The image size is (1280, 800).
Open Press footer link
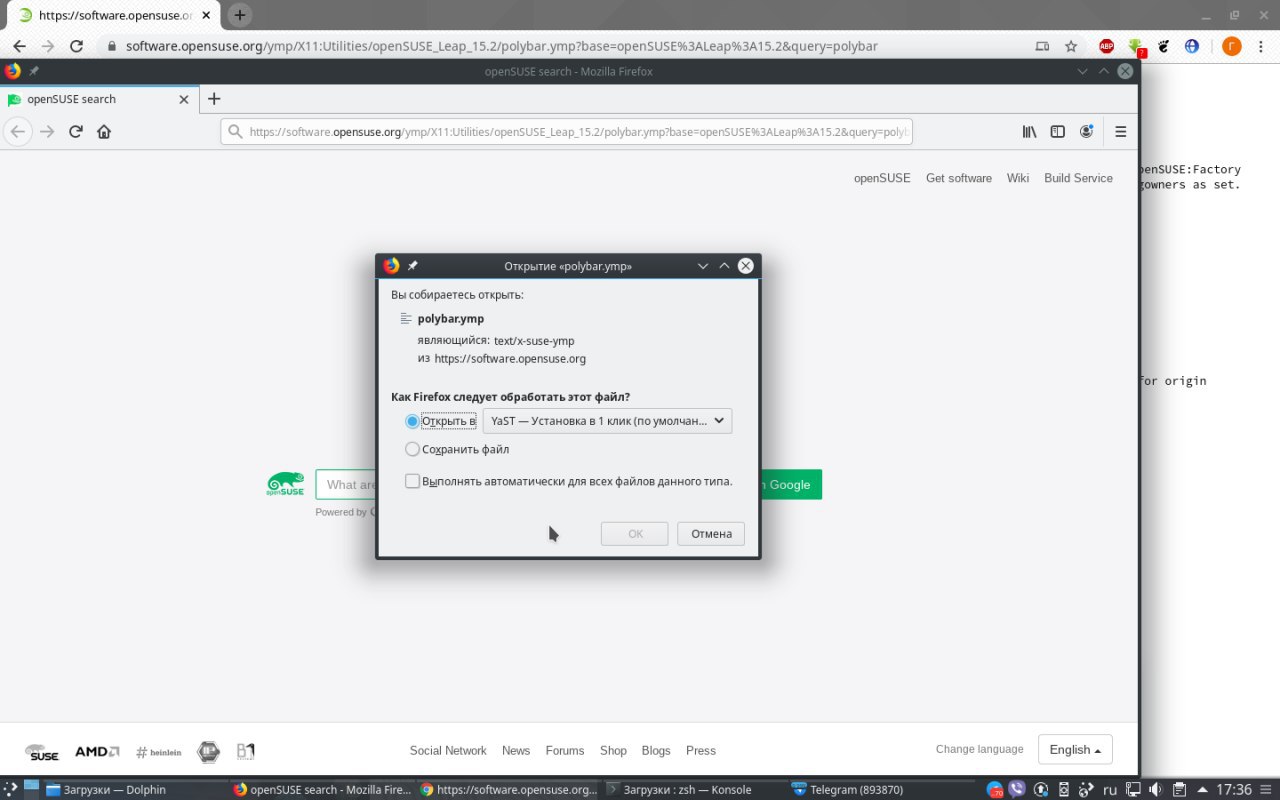click(x=701, y=750)
